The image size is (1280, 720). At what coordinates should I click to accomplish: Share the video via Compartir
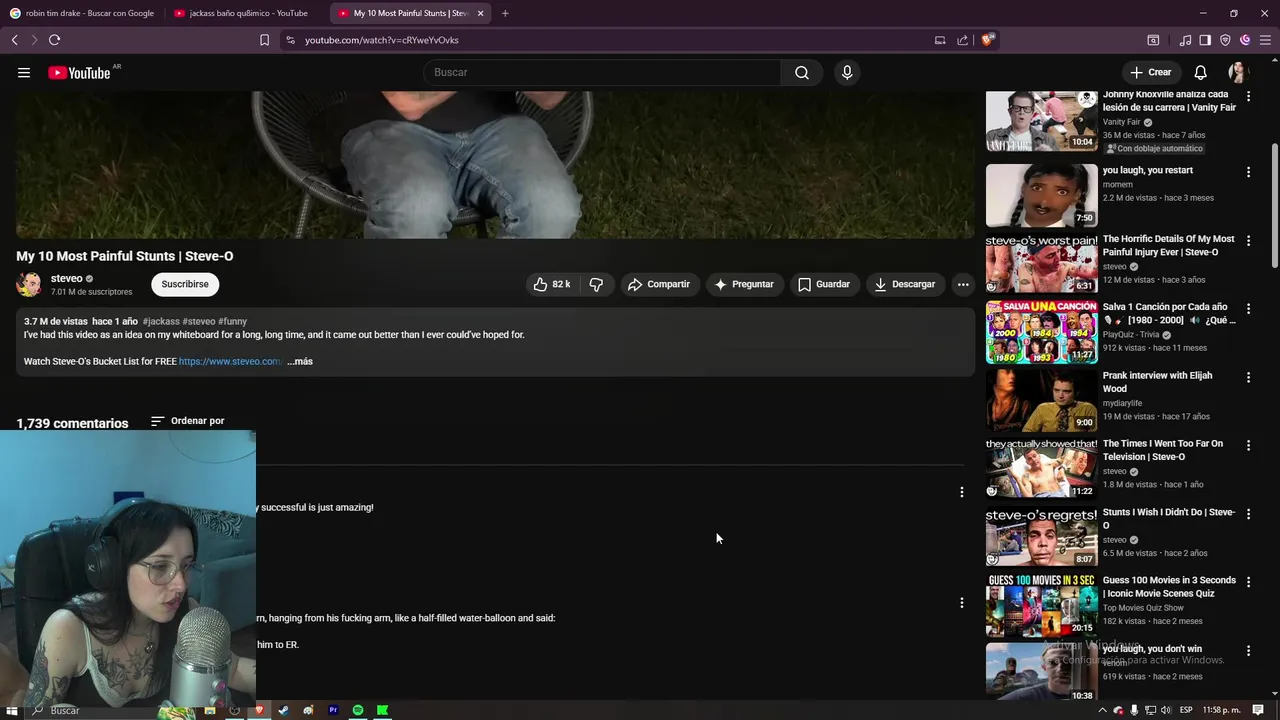[659, 284]
